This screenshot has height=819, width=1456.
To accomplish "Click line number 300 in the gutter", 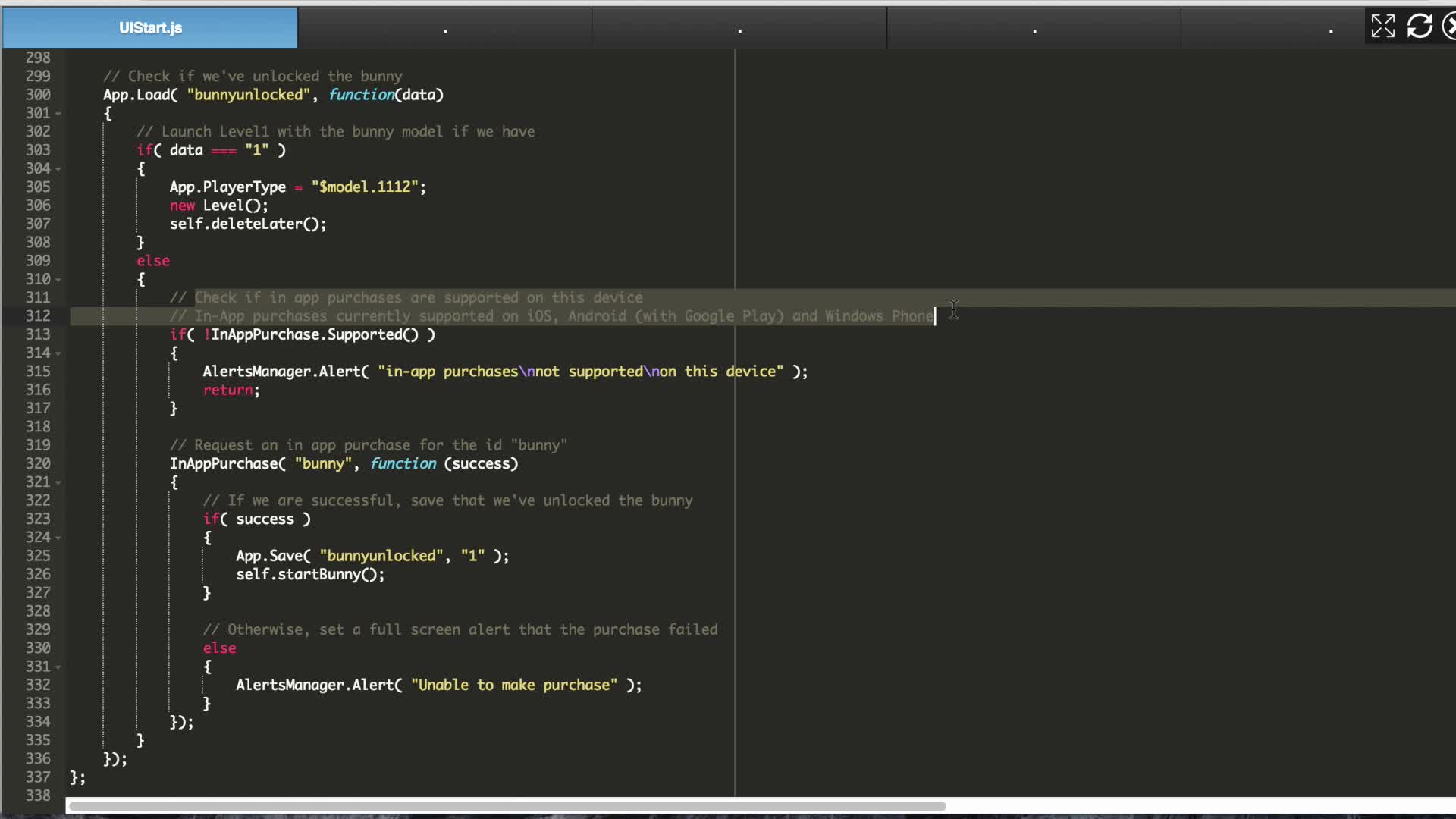I will [x=37, y=94].
